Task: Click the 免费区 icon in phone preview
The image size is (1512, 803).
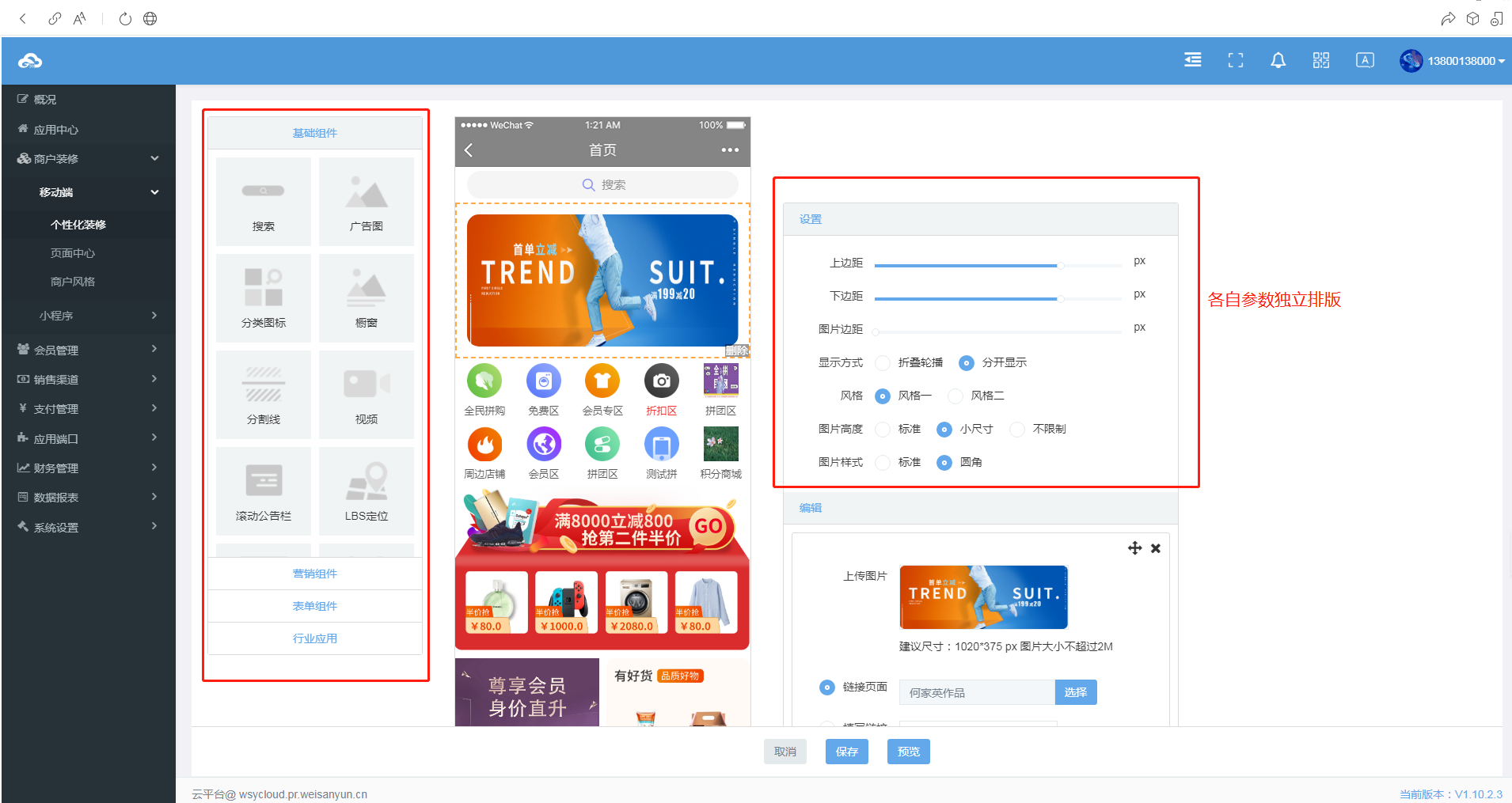Action: 544,381
